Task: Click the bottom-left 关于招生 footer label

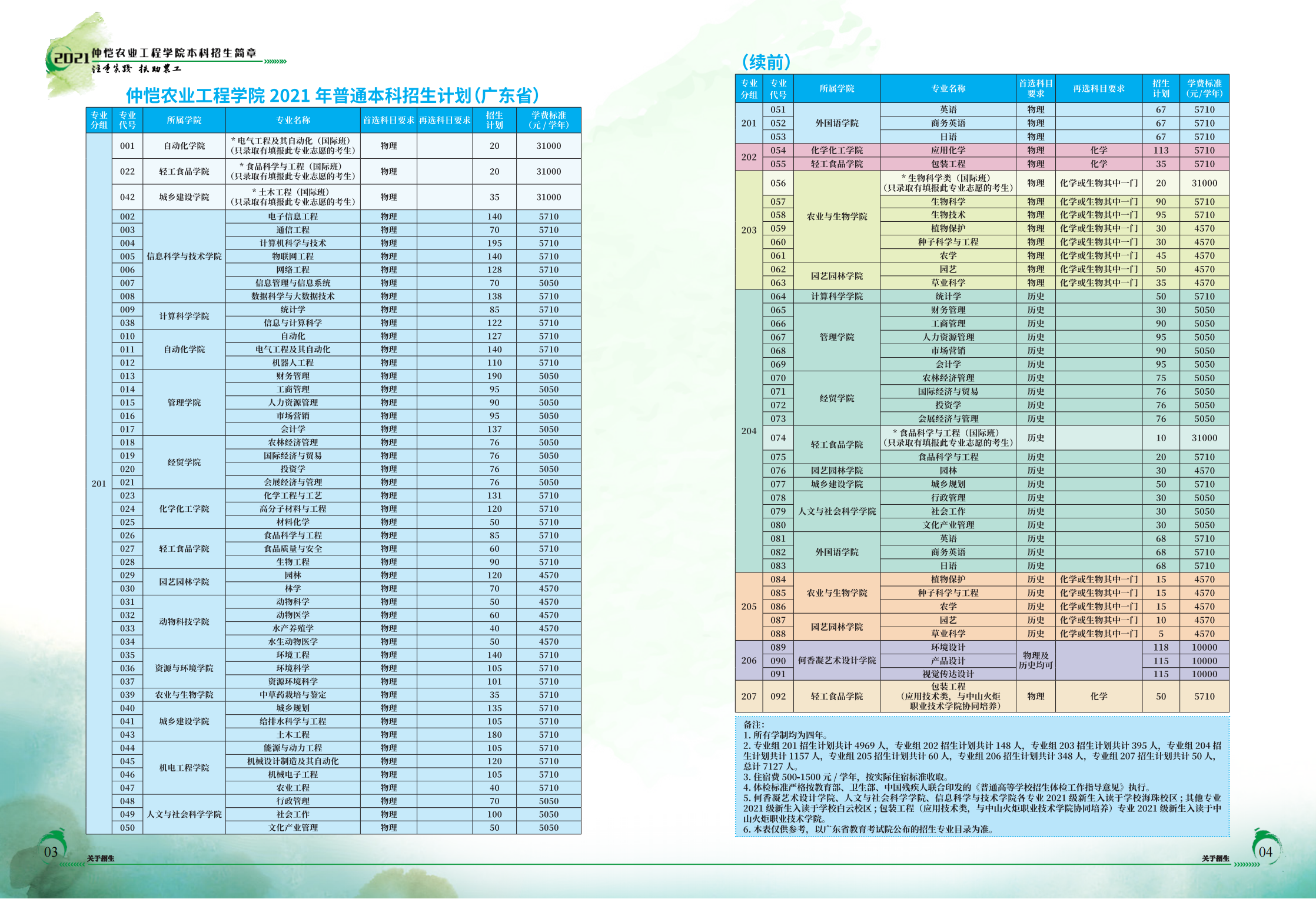Action: pos(101,858)
